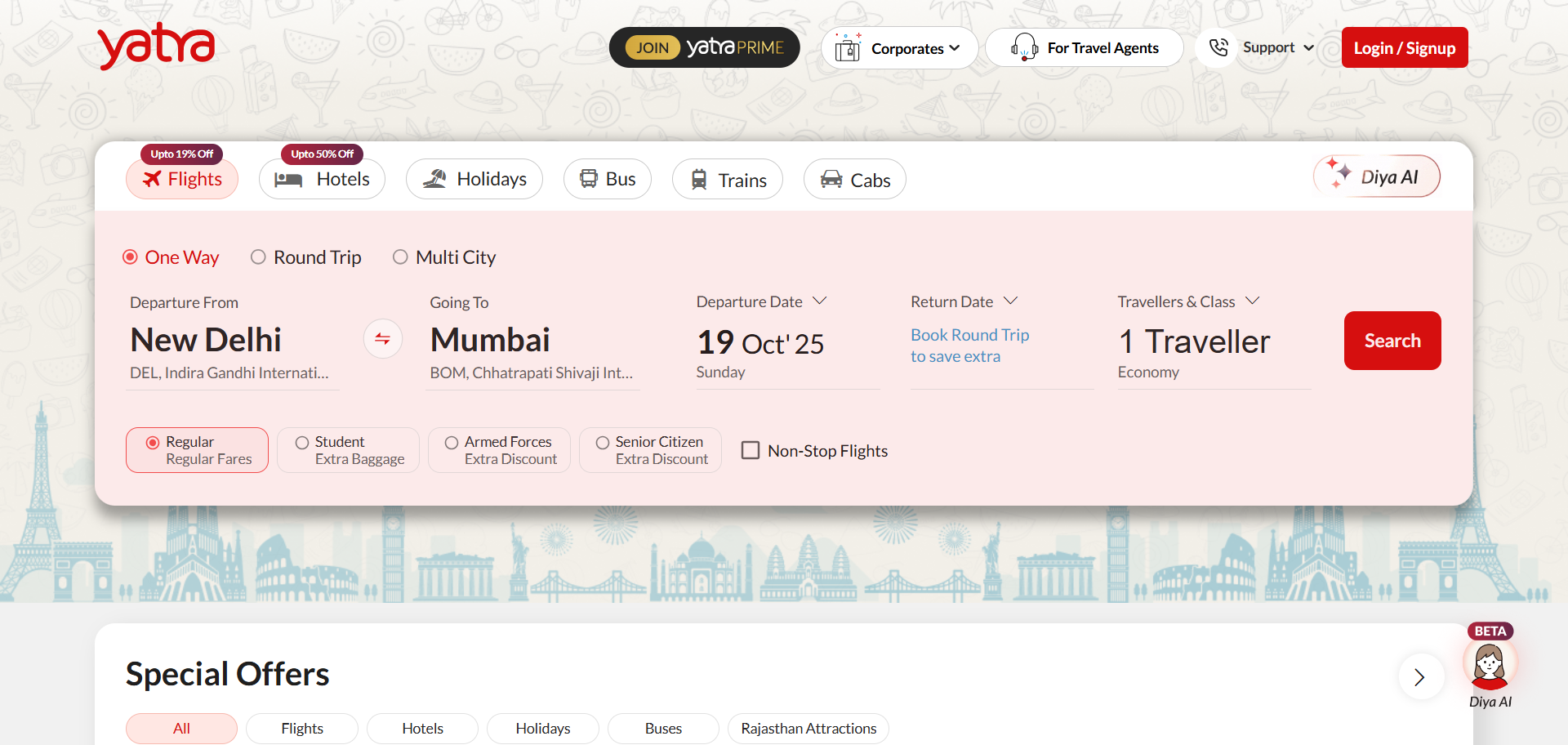Select the Round Trip option

(x=258, y=257)
